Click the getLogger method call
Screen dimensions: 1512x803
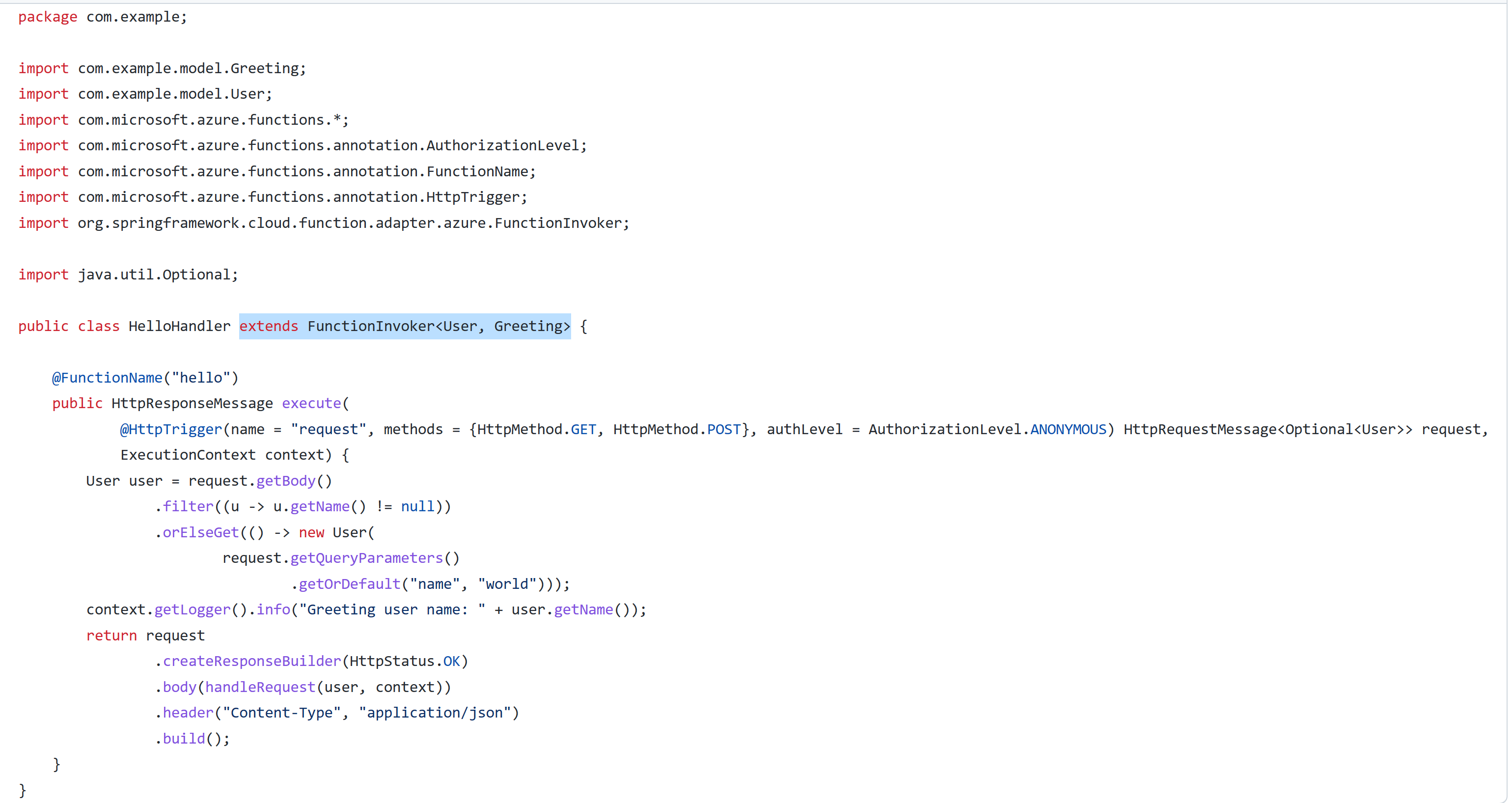pos(192,609)
